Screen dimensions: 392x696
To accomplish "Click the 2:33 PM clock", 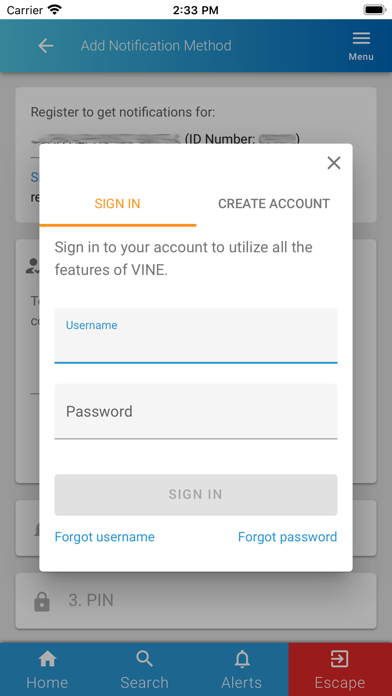I will coord(195,10).
